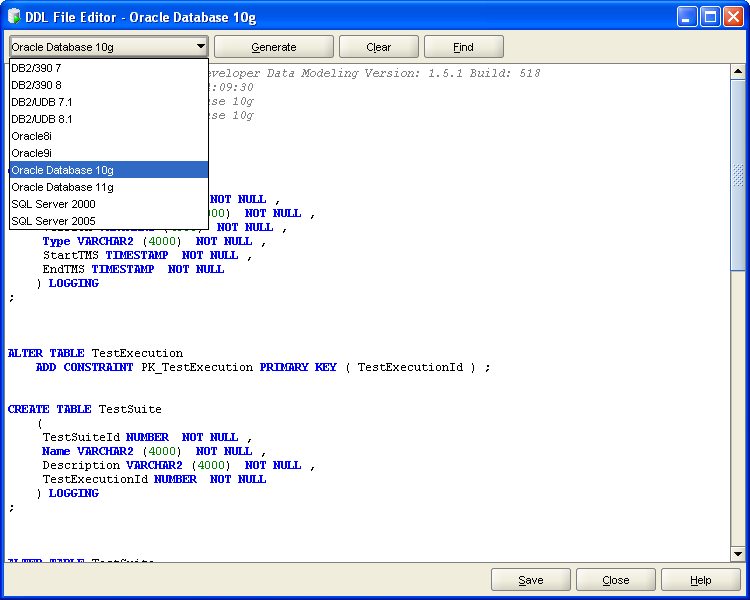Click 'CREATE TABLE TestSuite' line
Viewport: 750px width, 600px height.
(x=85, y=409)
